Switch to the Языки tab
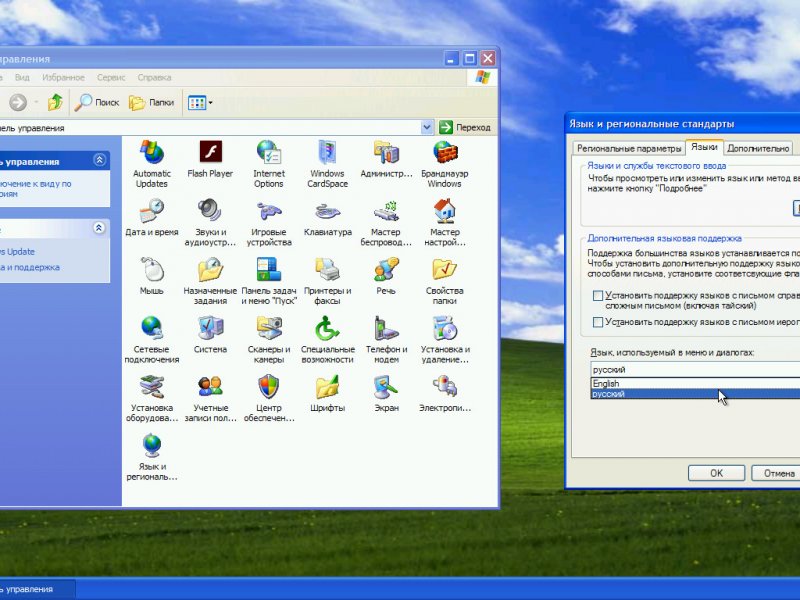The height and width of the screenshot is (600, 800). (704, 147)
